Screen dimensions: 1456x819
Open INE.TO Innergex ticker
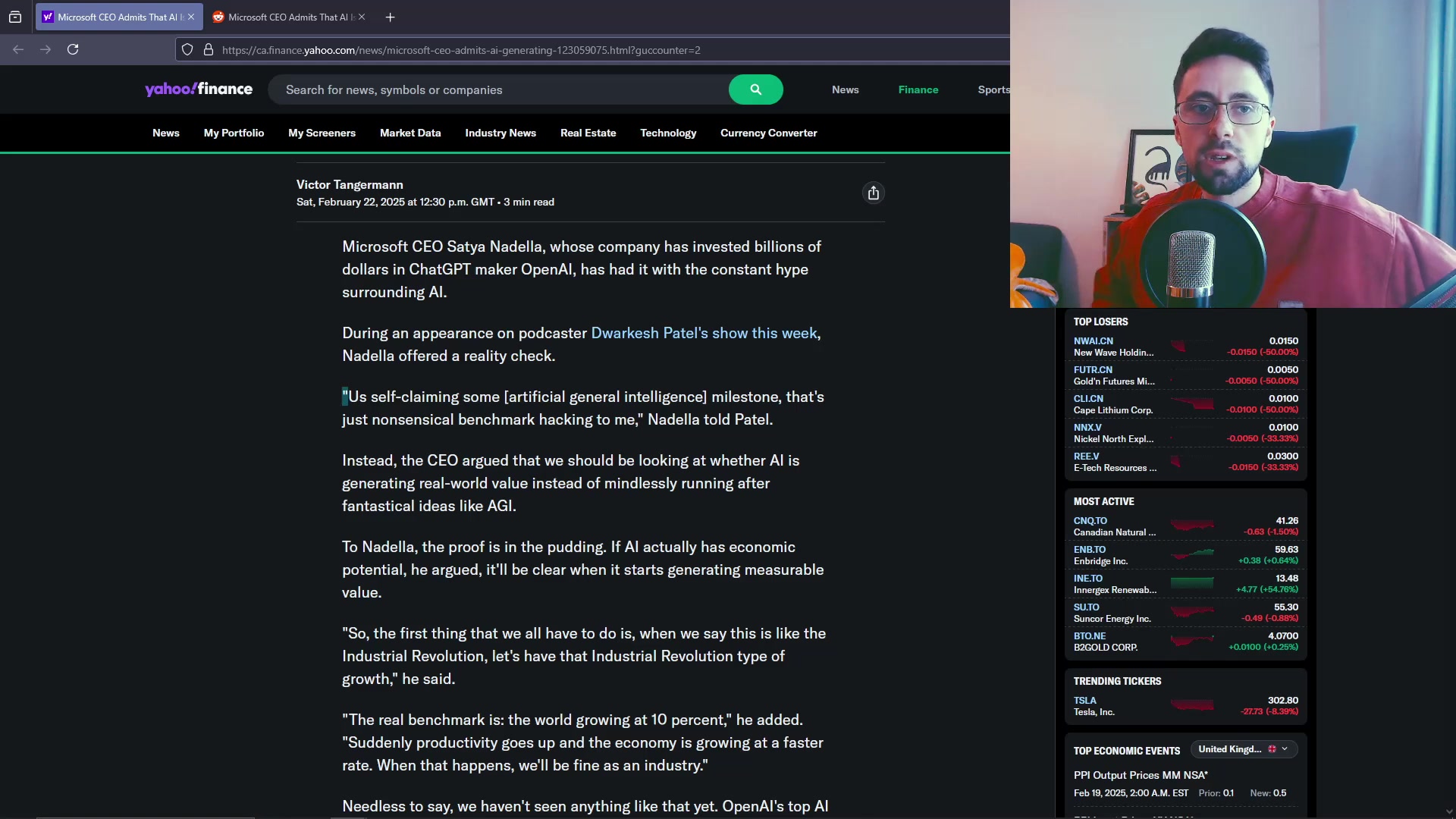[1087, 579]
